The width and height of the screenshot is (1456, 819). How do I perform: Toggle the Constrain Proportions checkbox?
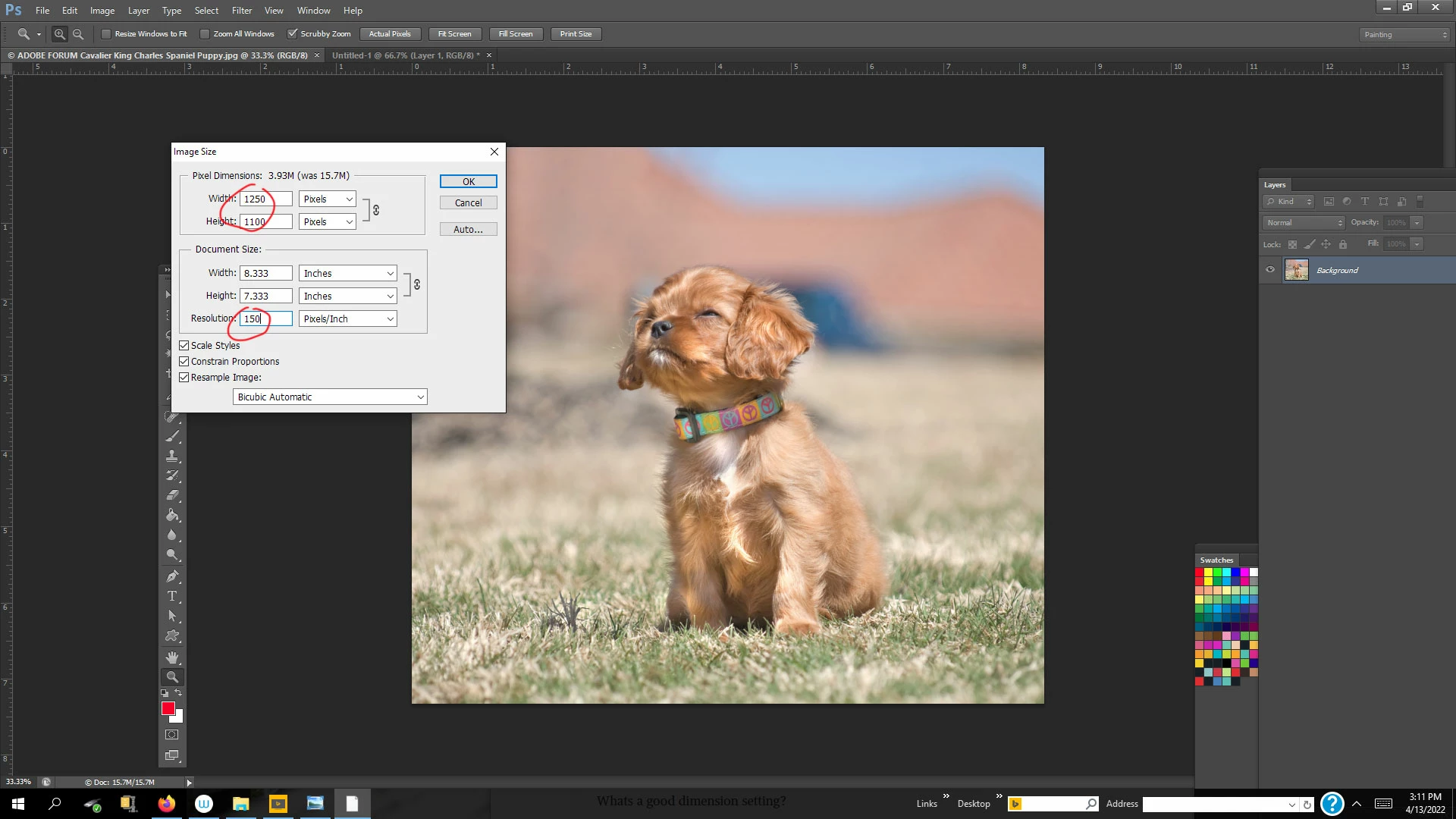click(184, 361)
